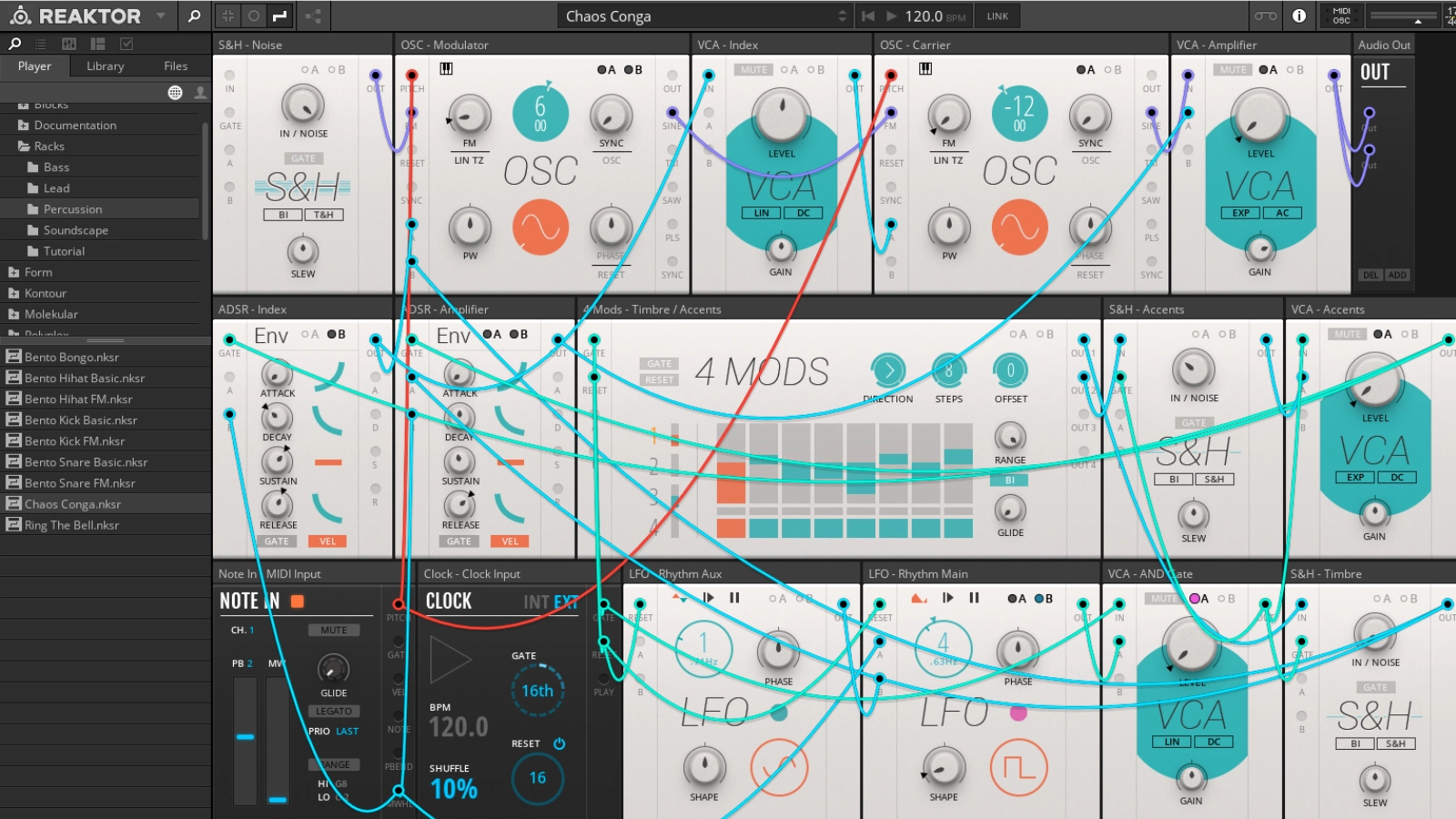The width and height of the screenshot is (1456, 819).
Task: Click the DEL button in Audio Out
Action: pos(1370,275)
